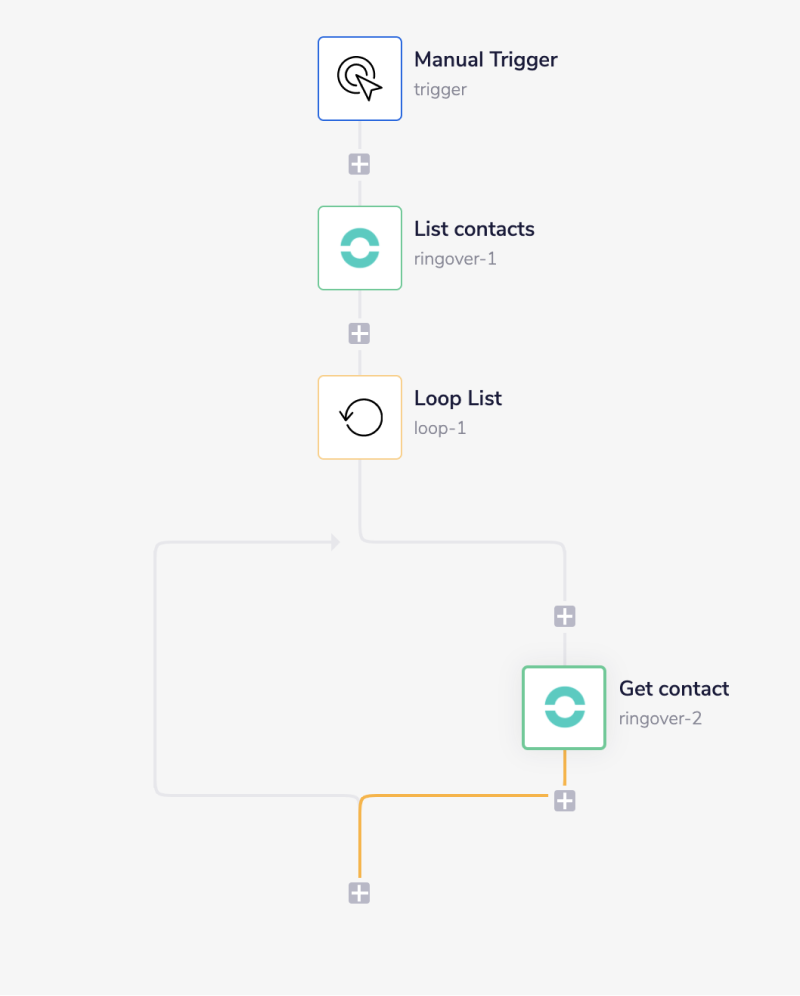This screenshot has width=800, height=996.
Task: Select the Ringover icon on Get contact node
Action: click(563, 707)
